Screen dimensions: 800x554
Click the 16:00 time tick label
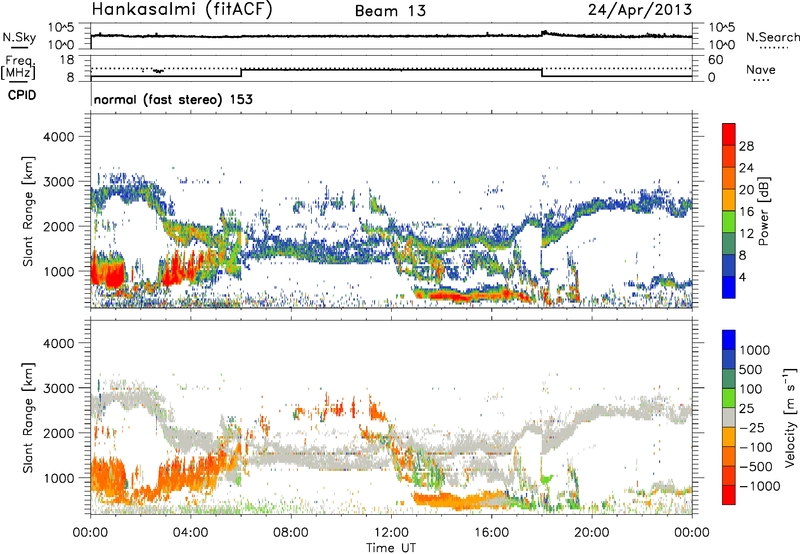click(491, 533)
